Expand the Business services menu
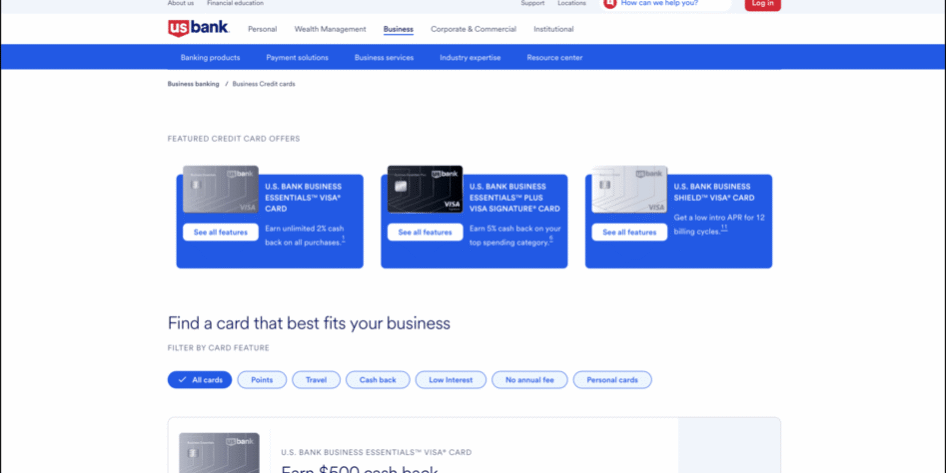 (384, 58)
